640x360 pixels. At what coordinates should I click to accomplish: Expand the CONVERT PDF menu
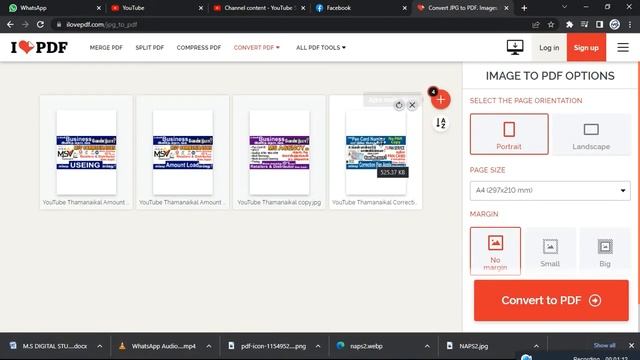click(257, 48)
